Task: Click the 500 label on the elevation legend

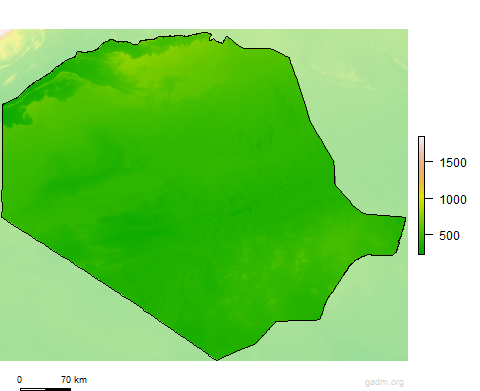Action: [x=449, y=236]
